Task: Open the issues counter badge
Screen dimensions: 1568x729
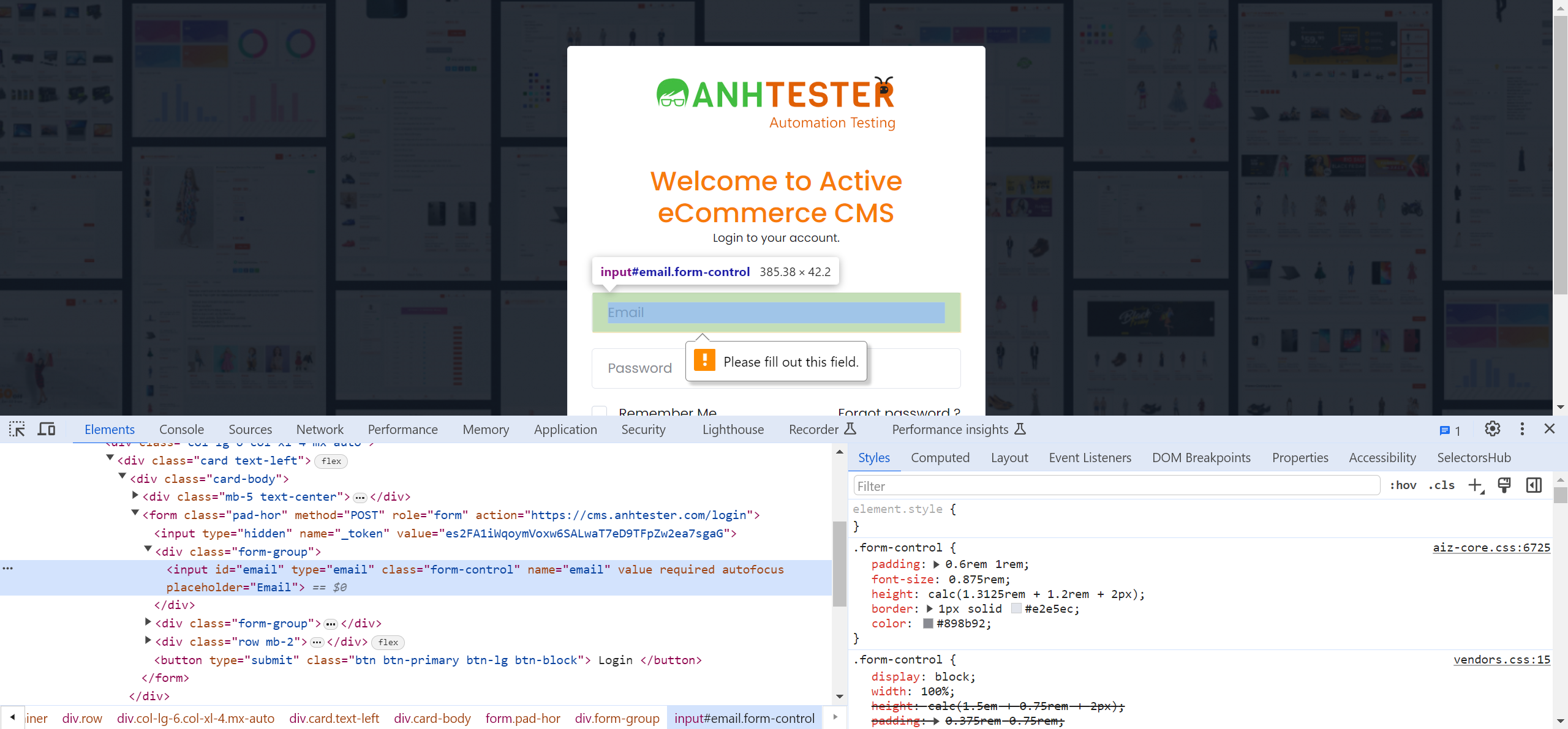Action: 1450,430
